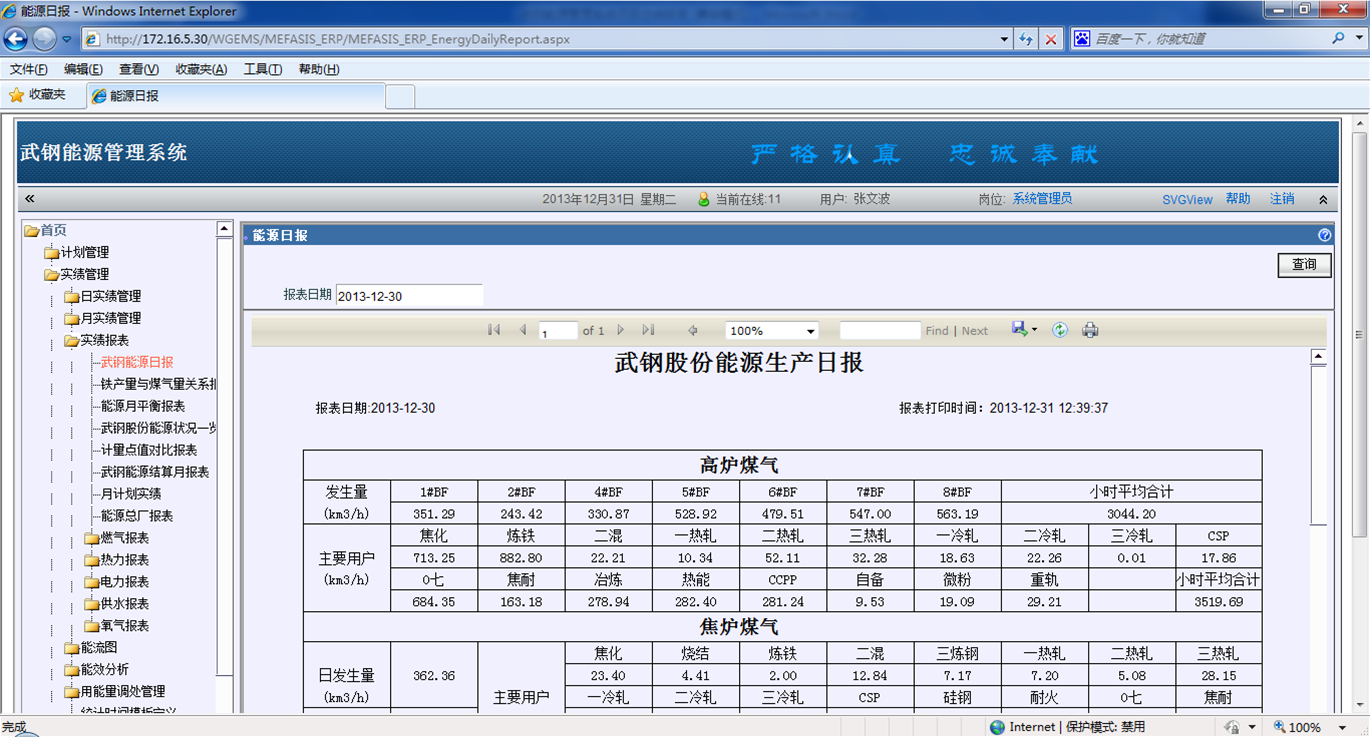Viewport: 1370px width, 737px height.
Task: Click the report area scroll up arrow
Action: pos(1318,357)
